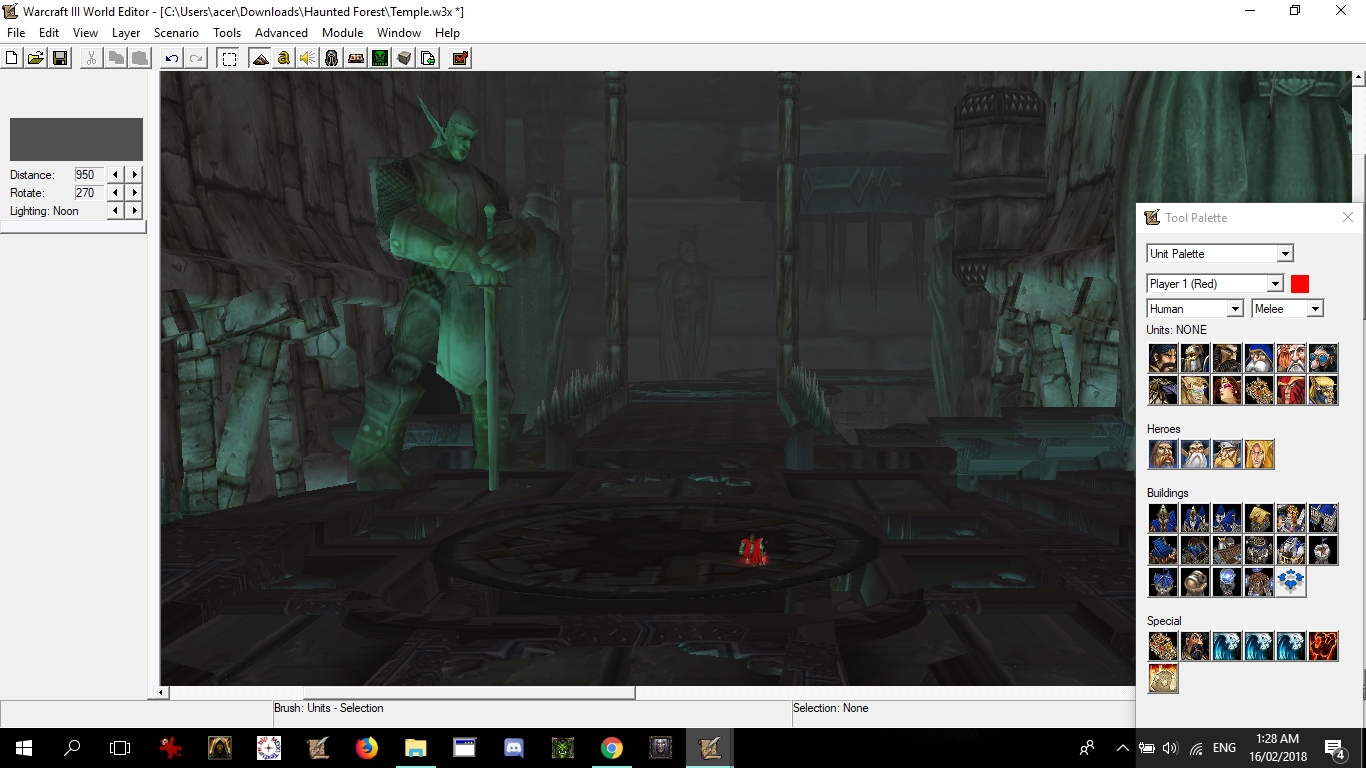The height and width of the screenshot is (768, 1366).
Task: Select the Gryphon Rider unit icon
Action: 1163,390
